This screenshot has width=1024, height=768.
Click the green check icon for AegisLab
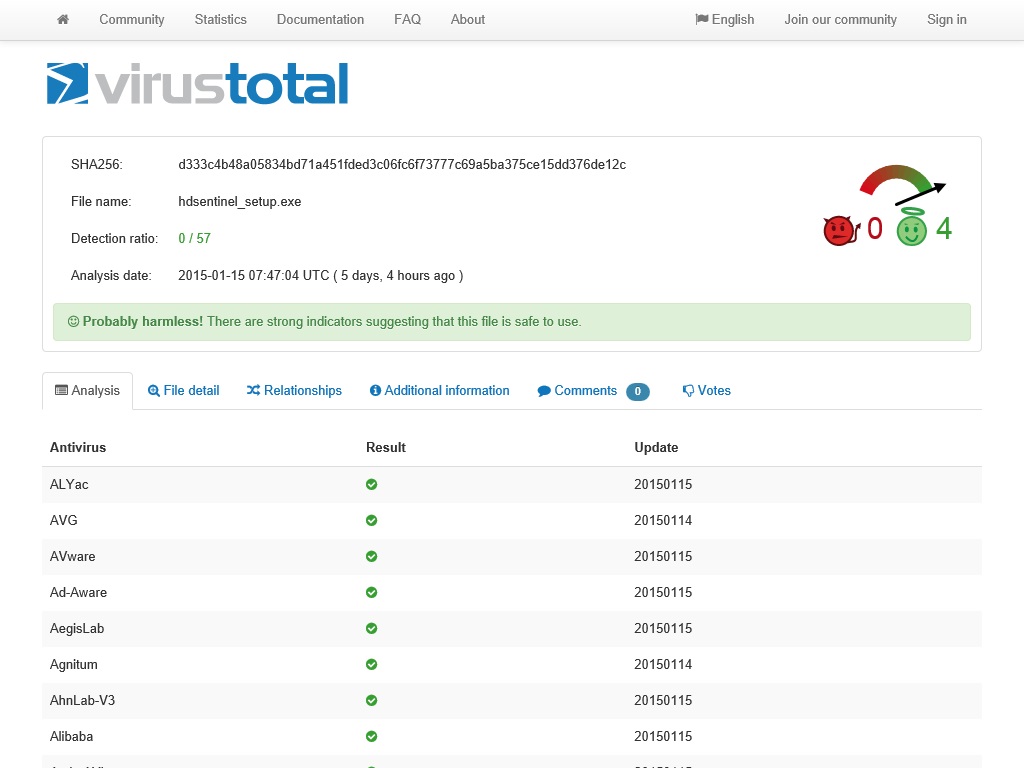[372, 628]
